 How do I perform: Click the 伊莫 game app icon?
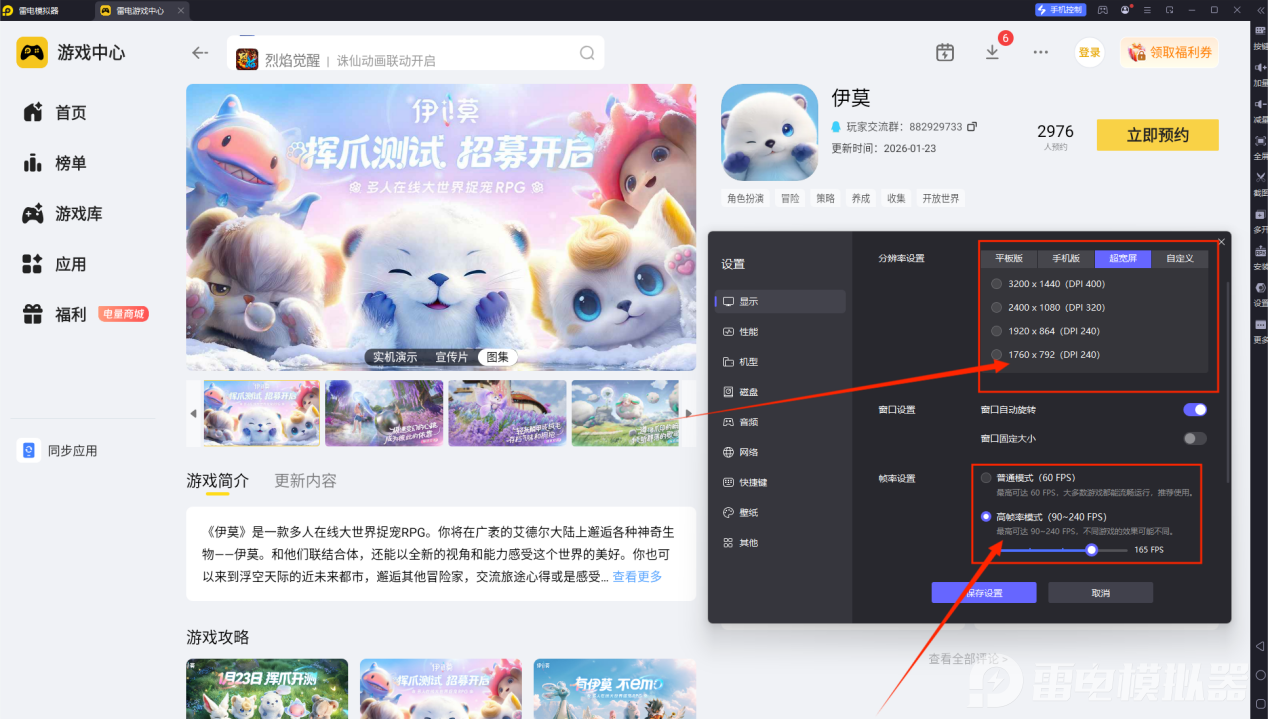[770, 132]
